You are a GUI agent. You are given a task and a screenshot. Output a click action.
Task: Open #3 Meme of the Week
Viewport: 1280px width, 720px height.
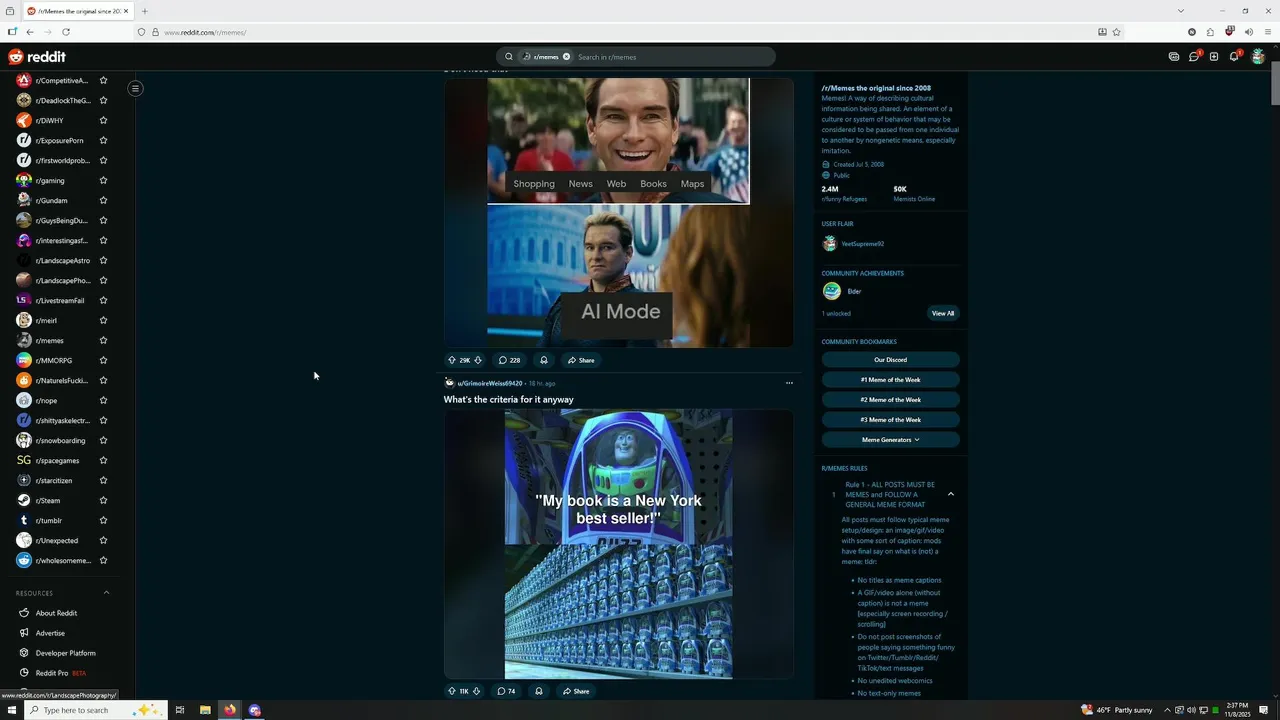pyautogui.click(x=890, y=420)
